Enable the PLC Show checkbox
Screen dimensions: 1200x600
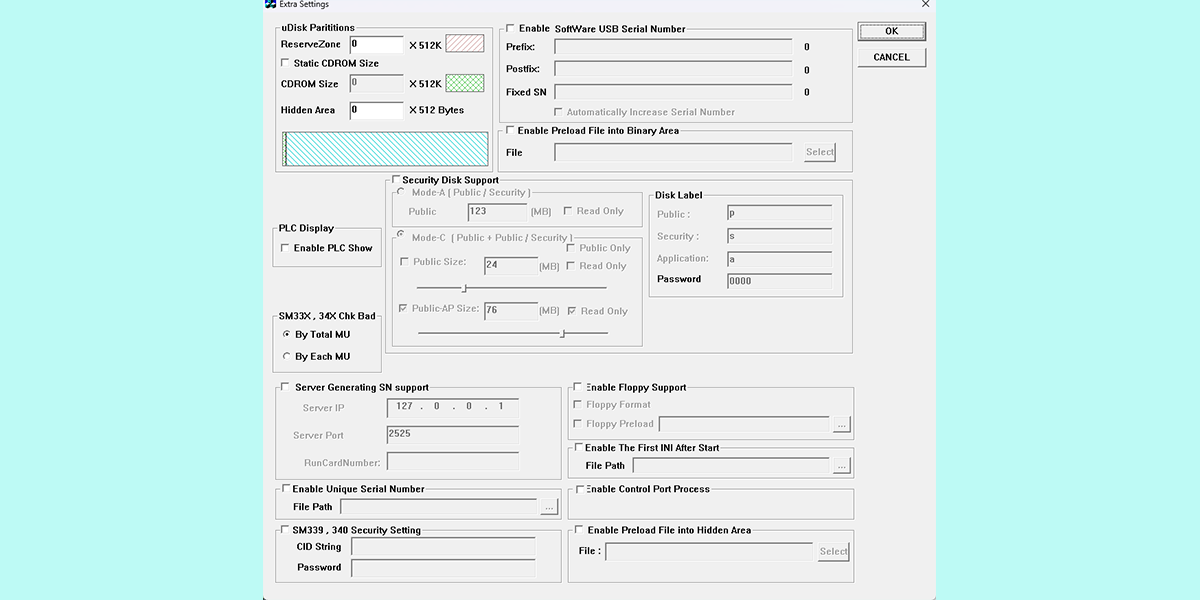pyautogui.click(x=285, y=248)
